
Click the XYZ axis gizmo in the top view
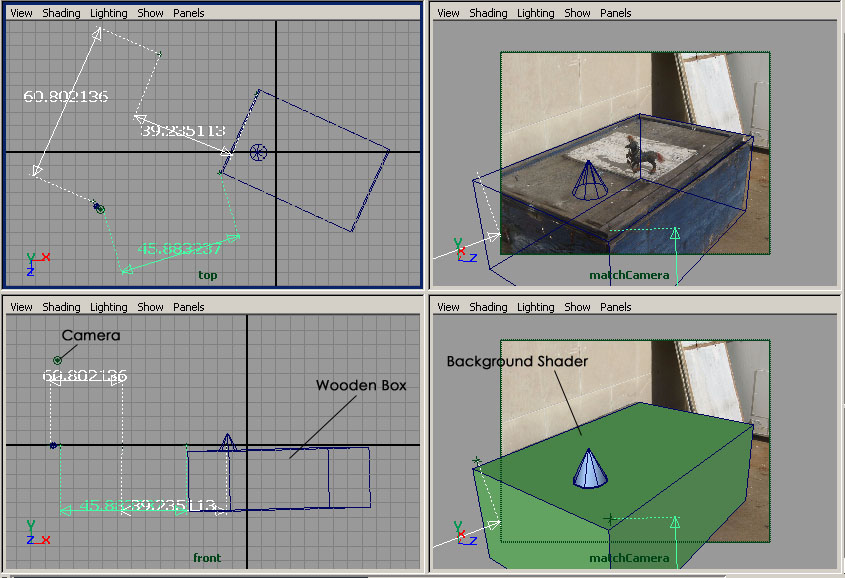pyautogui.click(x=37, y=262)
